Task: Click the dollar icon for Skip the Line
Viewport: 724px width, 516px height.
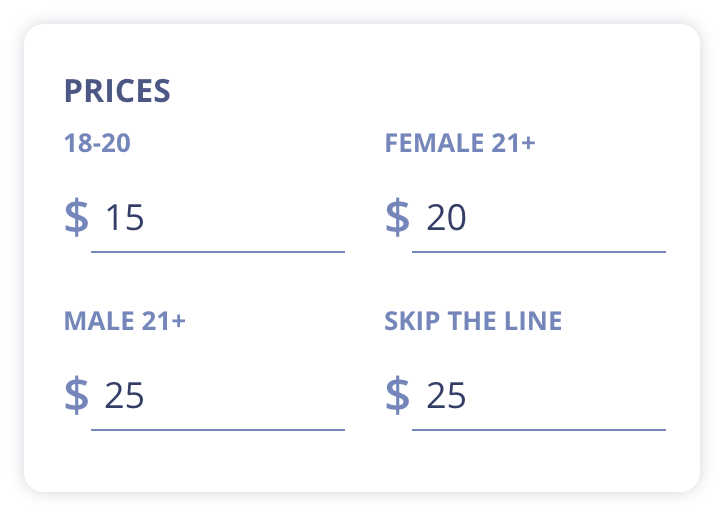Action: click(x=397, y=395)
